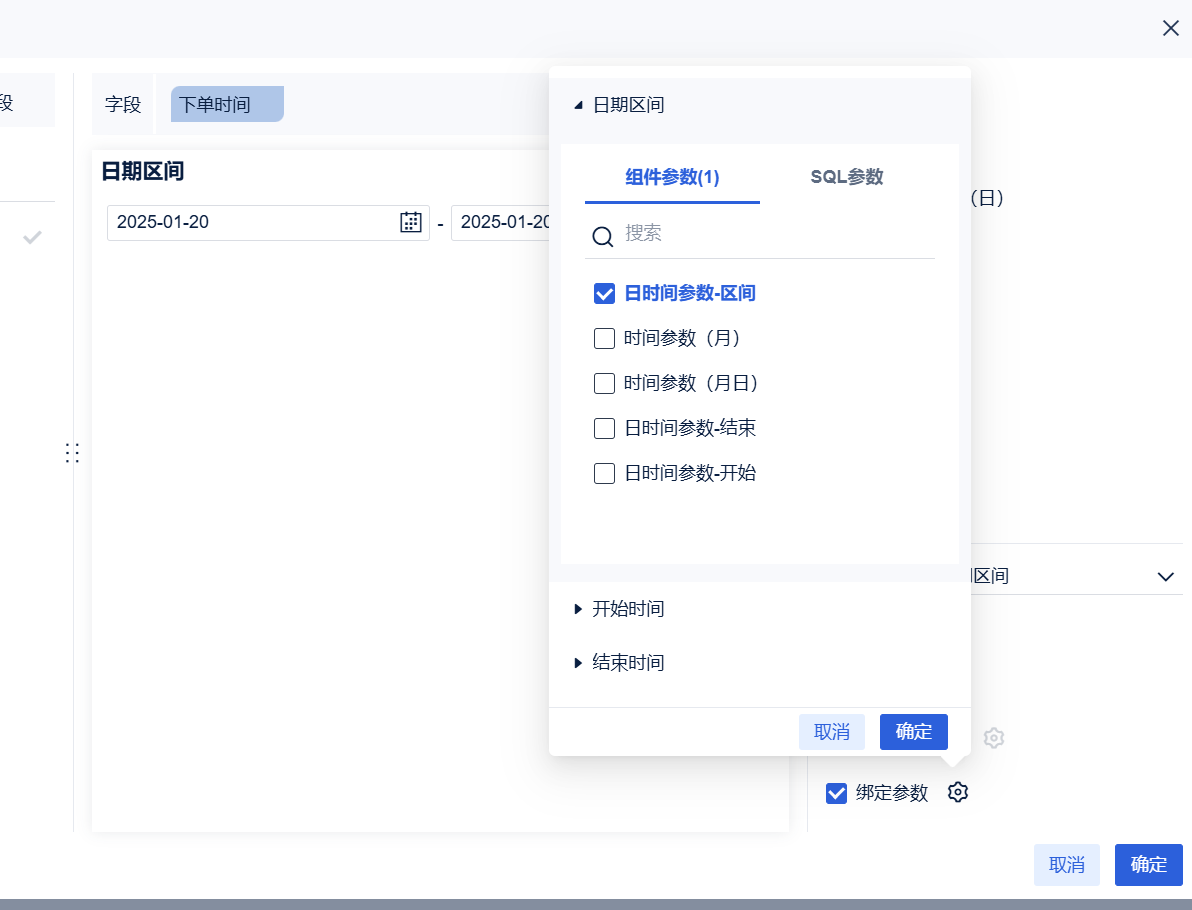Uncheck the 日时间参数-区间 checkbox
Viewport: 1192px width, 910px height.
604,294
